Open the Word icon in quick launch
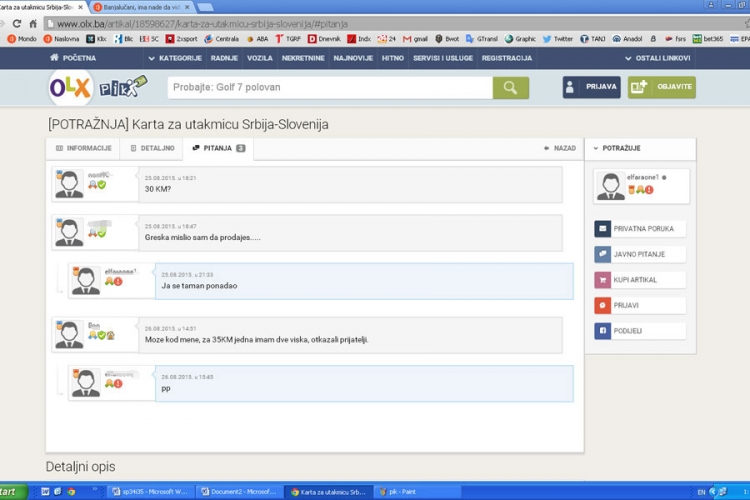Viewport: 750px width, 500px height. (45, 491)
